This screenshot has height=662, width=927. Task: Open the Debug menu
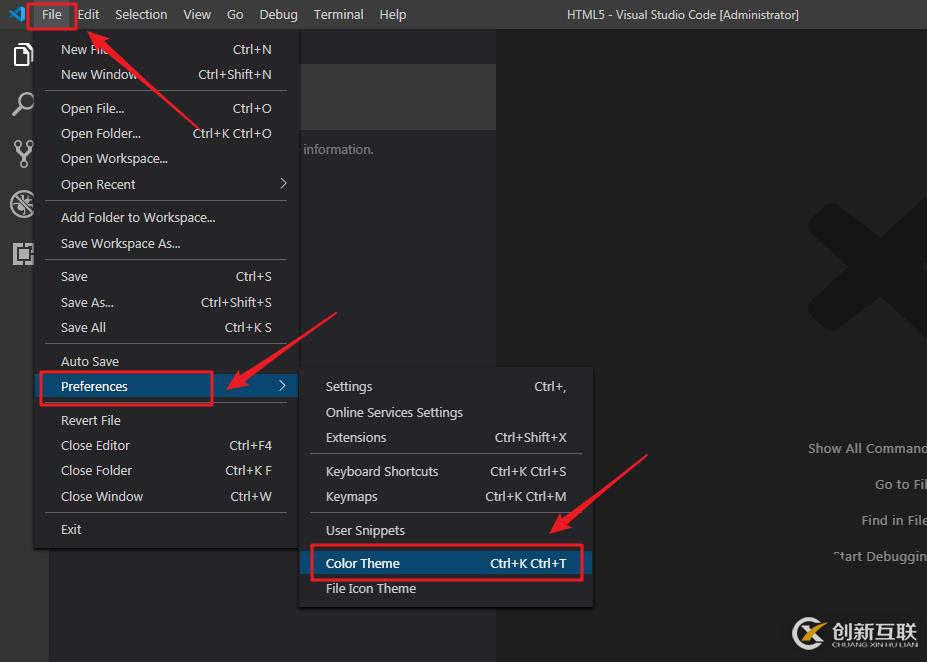[278, 14]
